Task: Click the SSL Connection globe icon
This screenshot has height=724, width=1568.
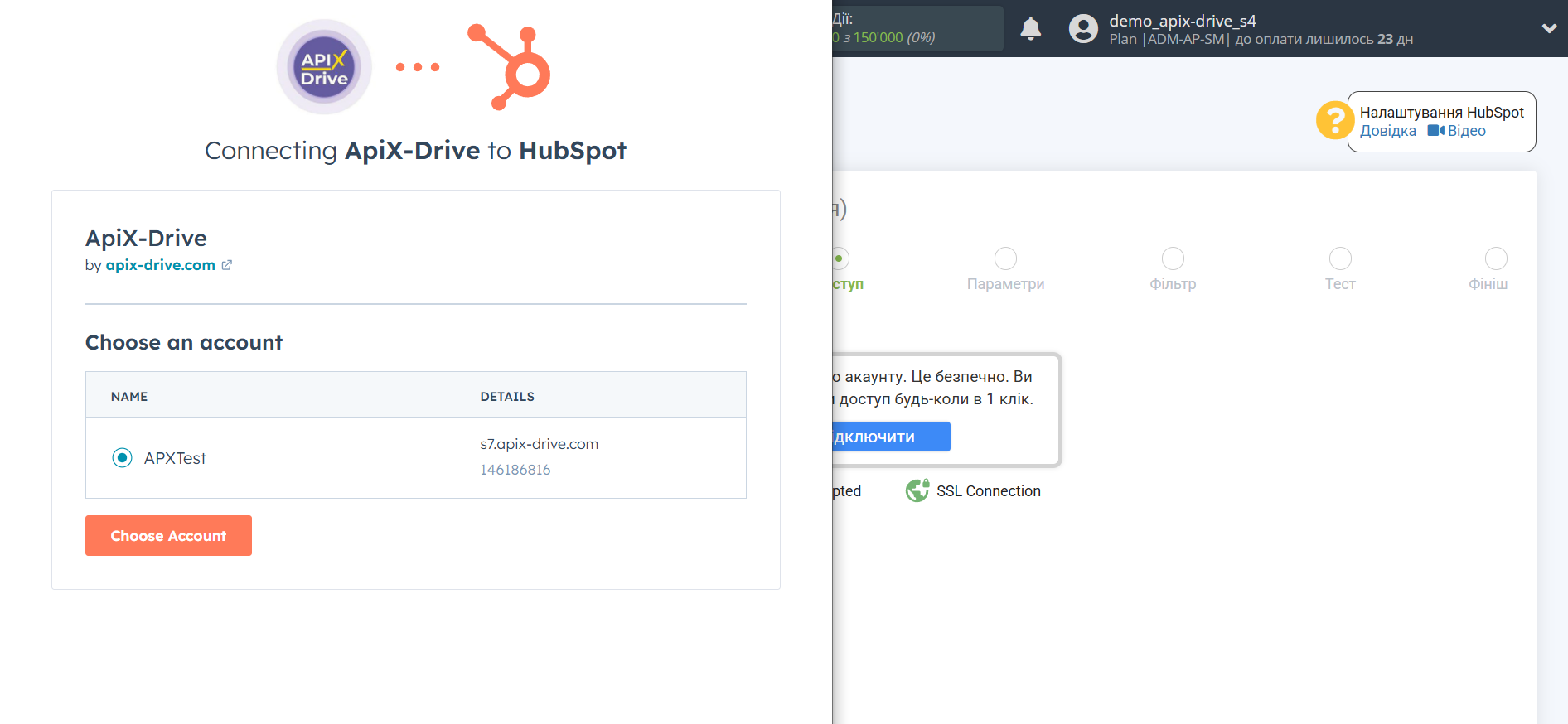Action: coord(917,490)
